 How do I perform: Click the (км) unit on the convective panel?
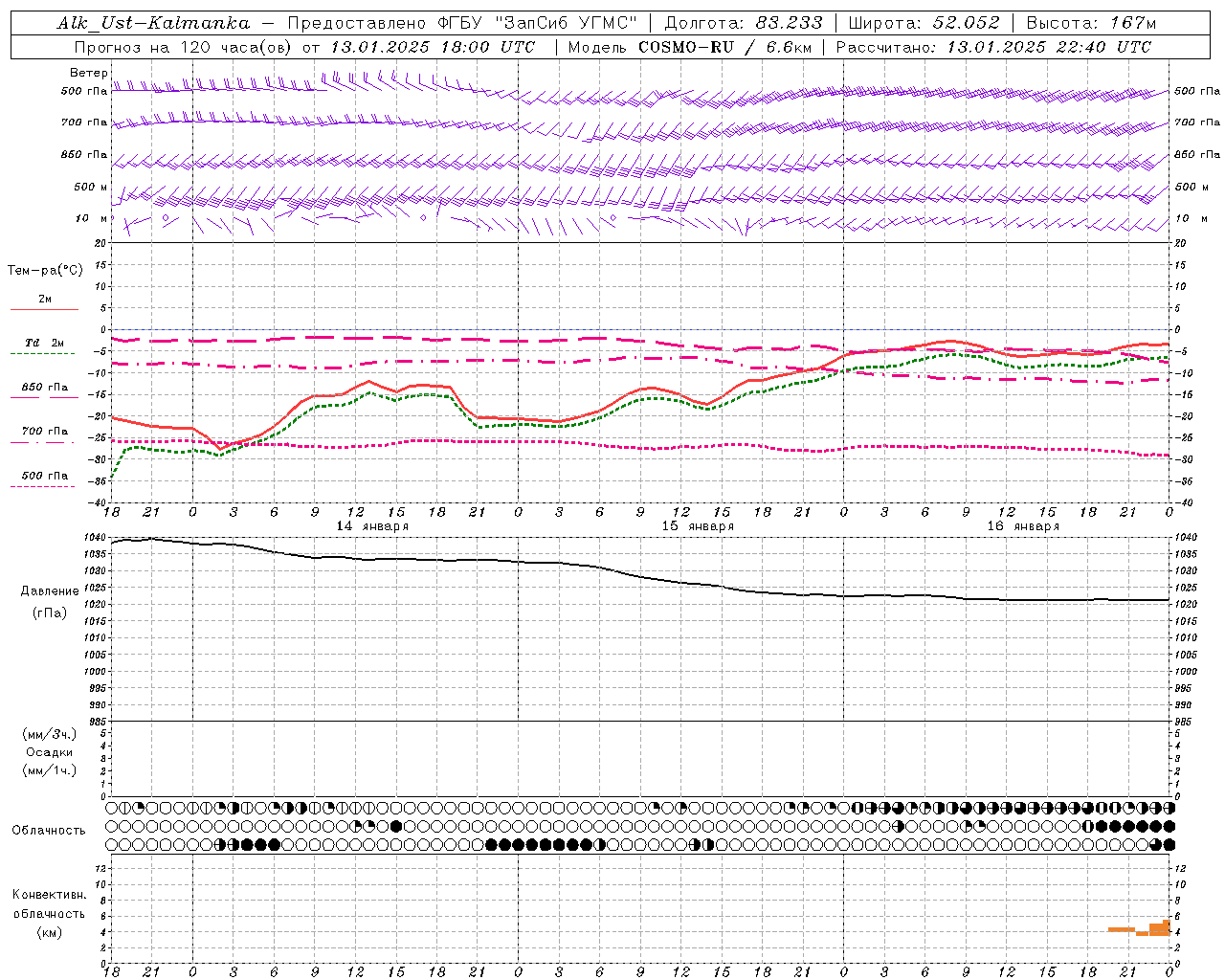pyautogui.click(x=50, y=932)
